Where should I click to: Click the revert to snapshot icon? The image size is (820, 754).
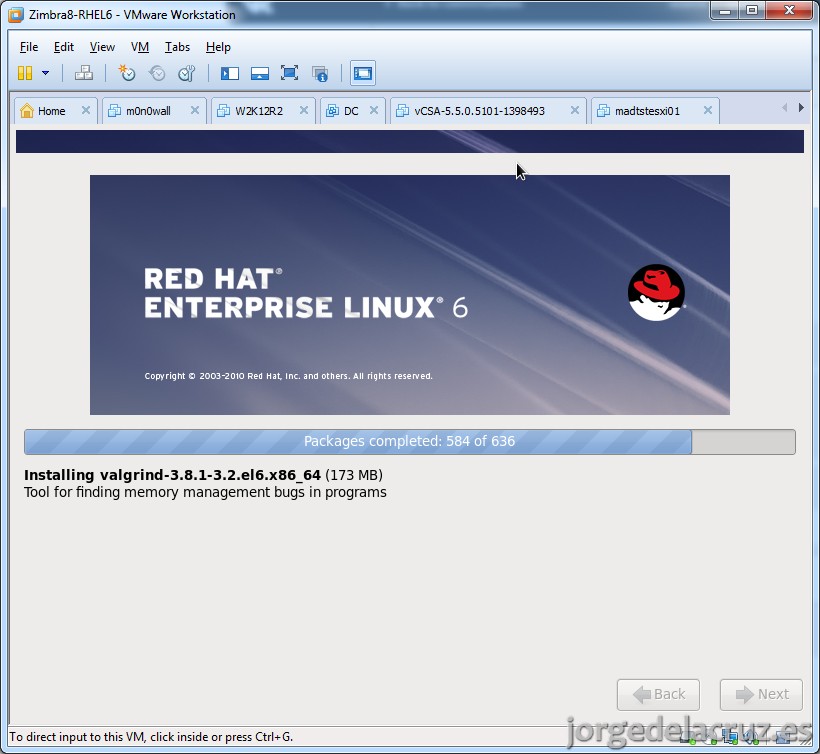coord(157,73)
